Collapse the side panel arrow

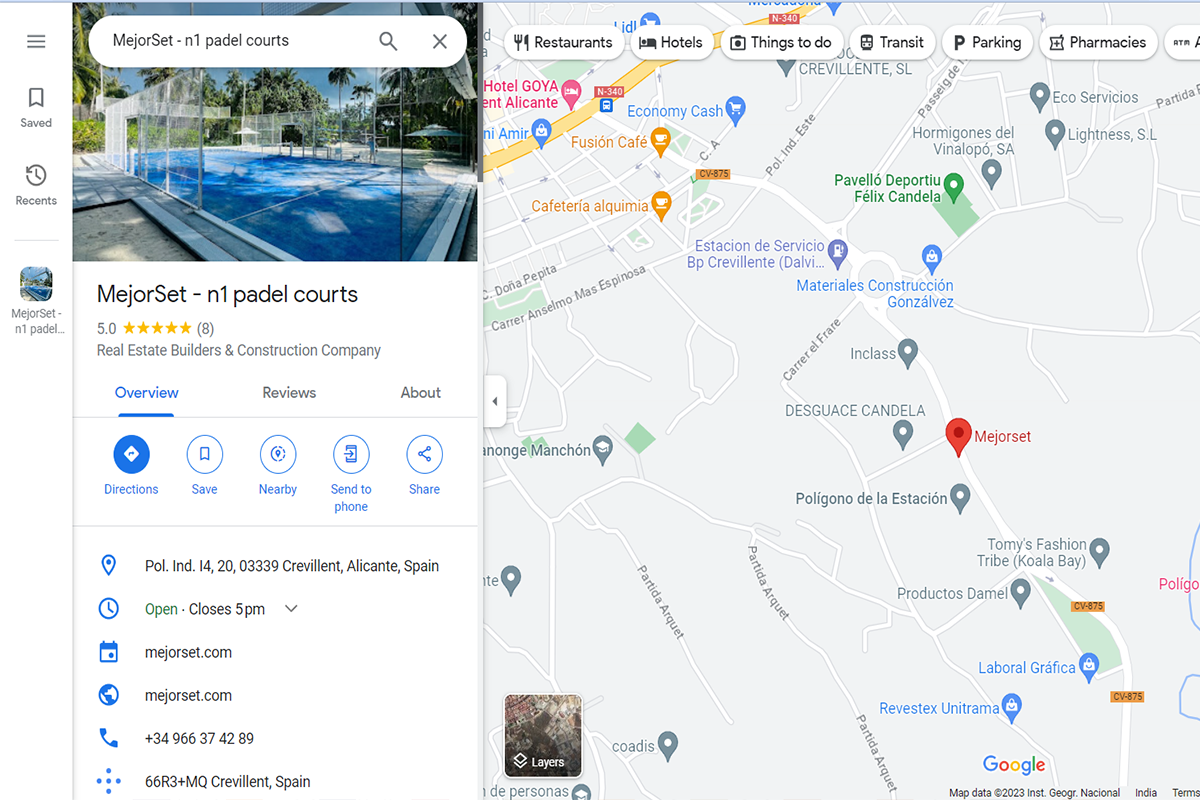point(493,401)
